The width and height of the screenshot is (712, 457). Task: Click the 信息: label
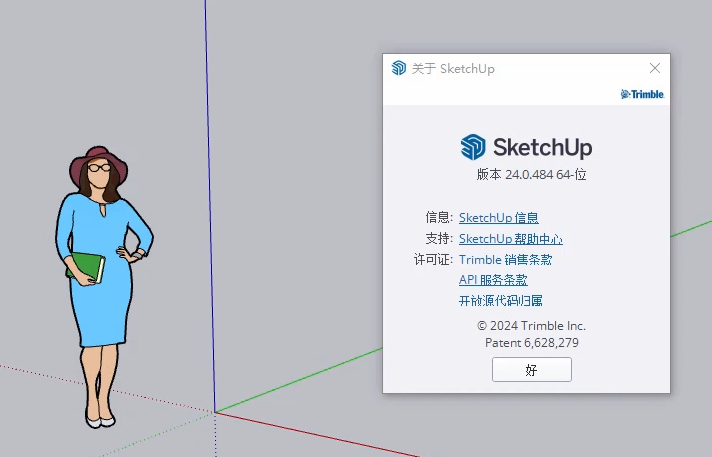(439, 218)
